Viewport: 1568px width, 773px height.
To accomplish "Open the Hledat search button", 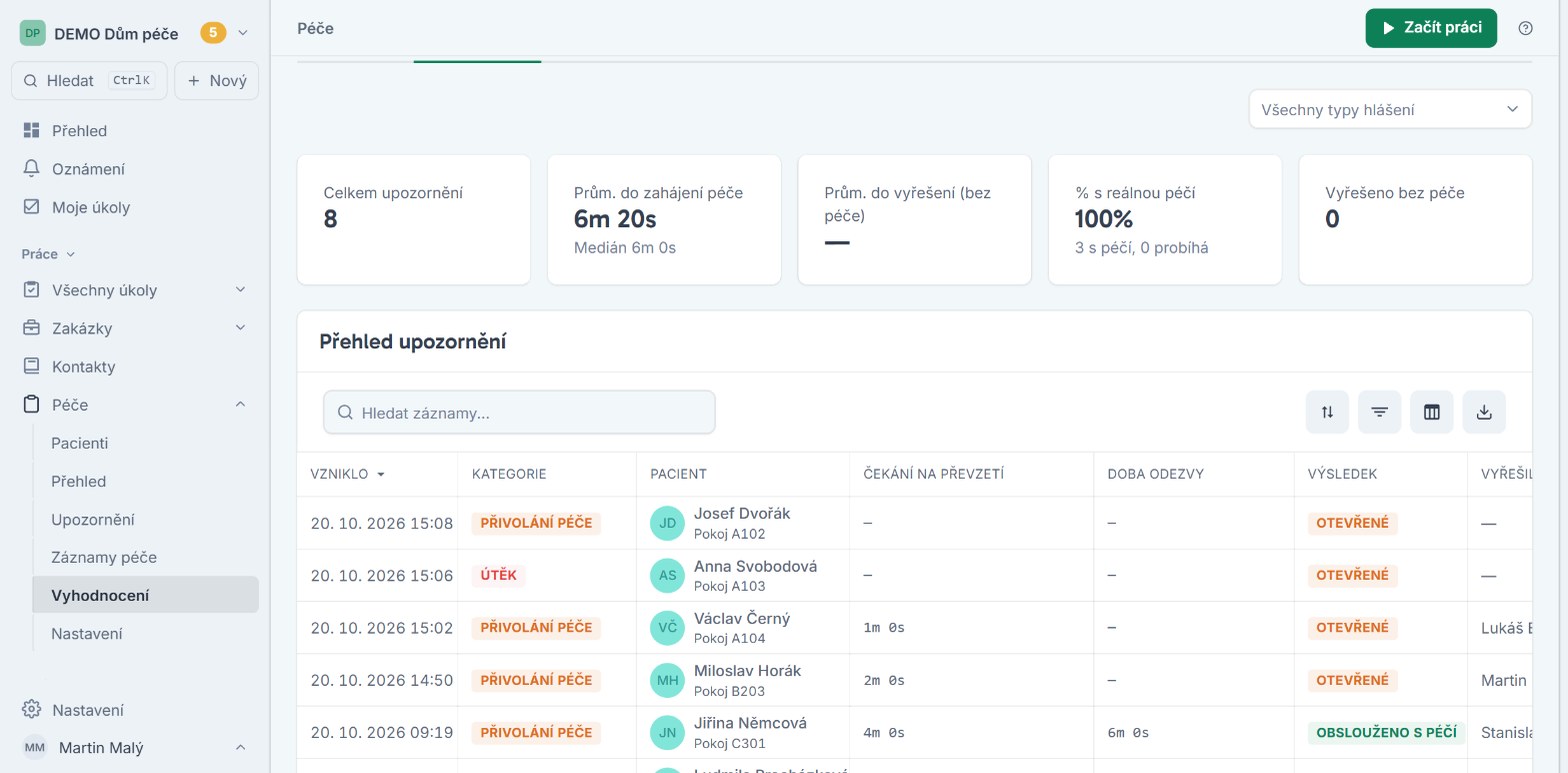I will click(89, 81).
